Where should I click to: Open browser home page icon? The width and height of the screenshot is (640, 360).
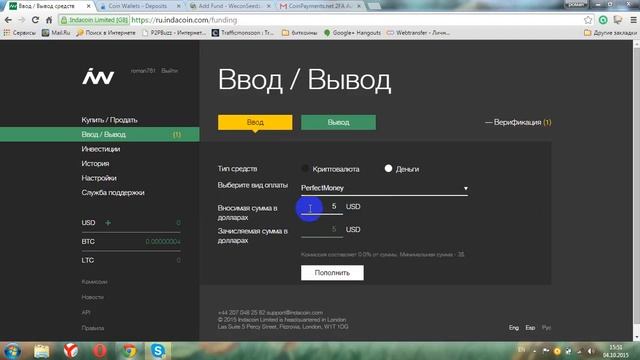click(49, 20)
